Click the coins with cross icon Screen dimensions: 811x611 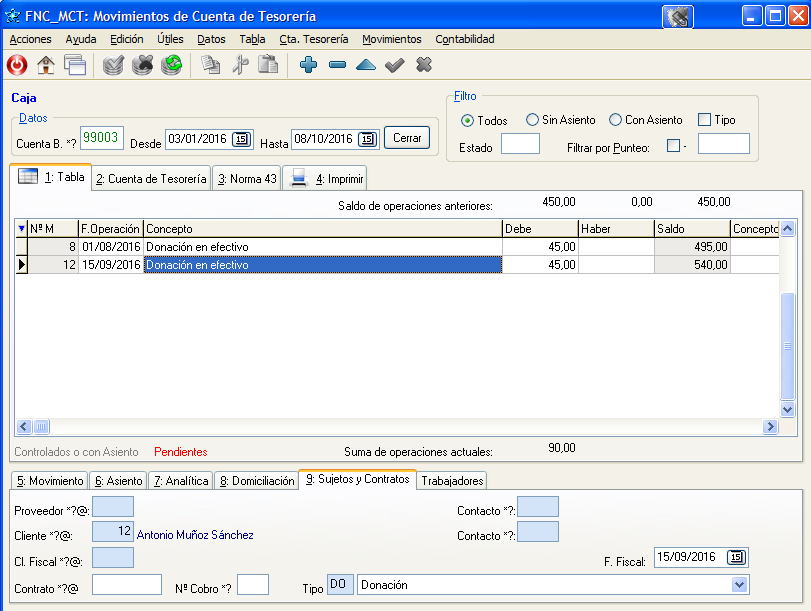142,65
